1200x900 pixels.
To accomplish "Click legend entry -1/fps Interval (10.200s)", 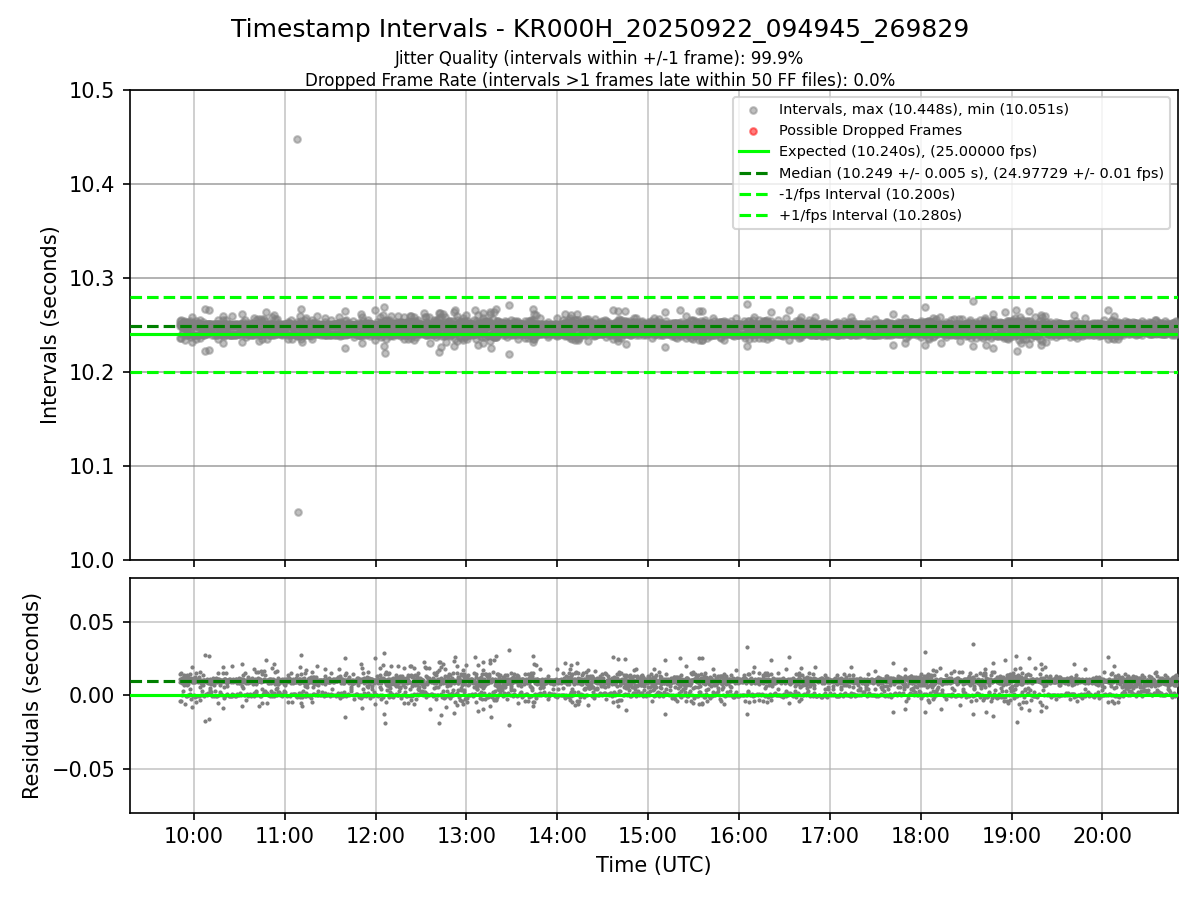I will coord(867,193).
